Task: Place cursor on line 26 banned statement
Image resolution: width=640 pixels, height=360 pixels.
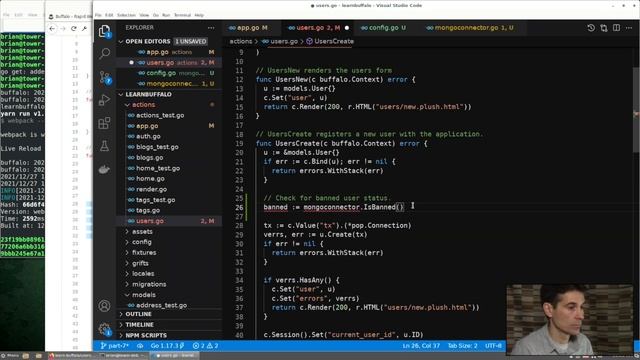Action: tap(333, 207)
